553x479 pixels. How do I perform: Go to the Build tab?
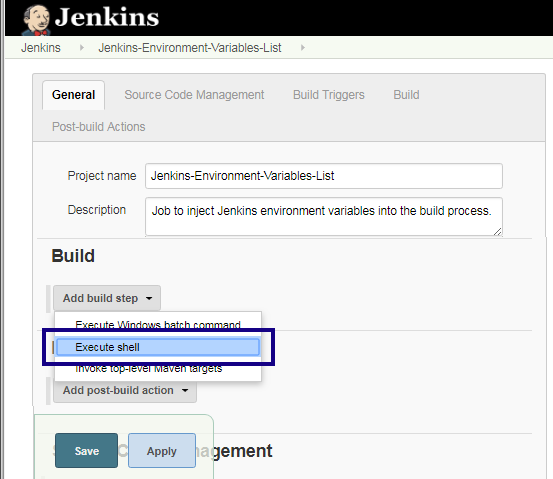pyautogui.click(x=406, y=95)
